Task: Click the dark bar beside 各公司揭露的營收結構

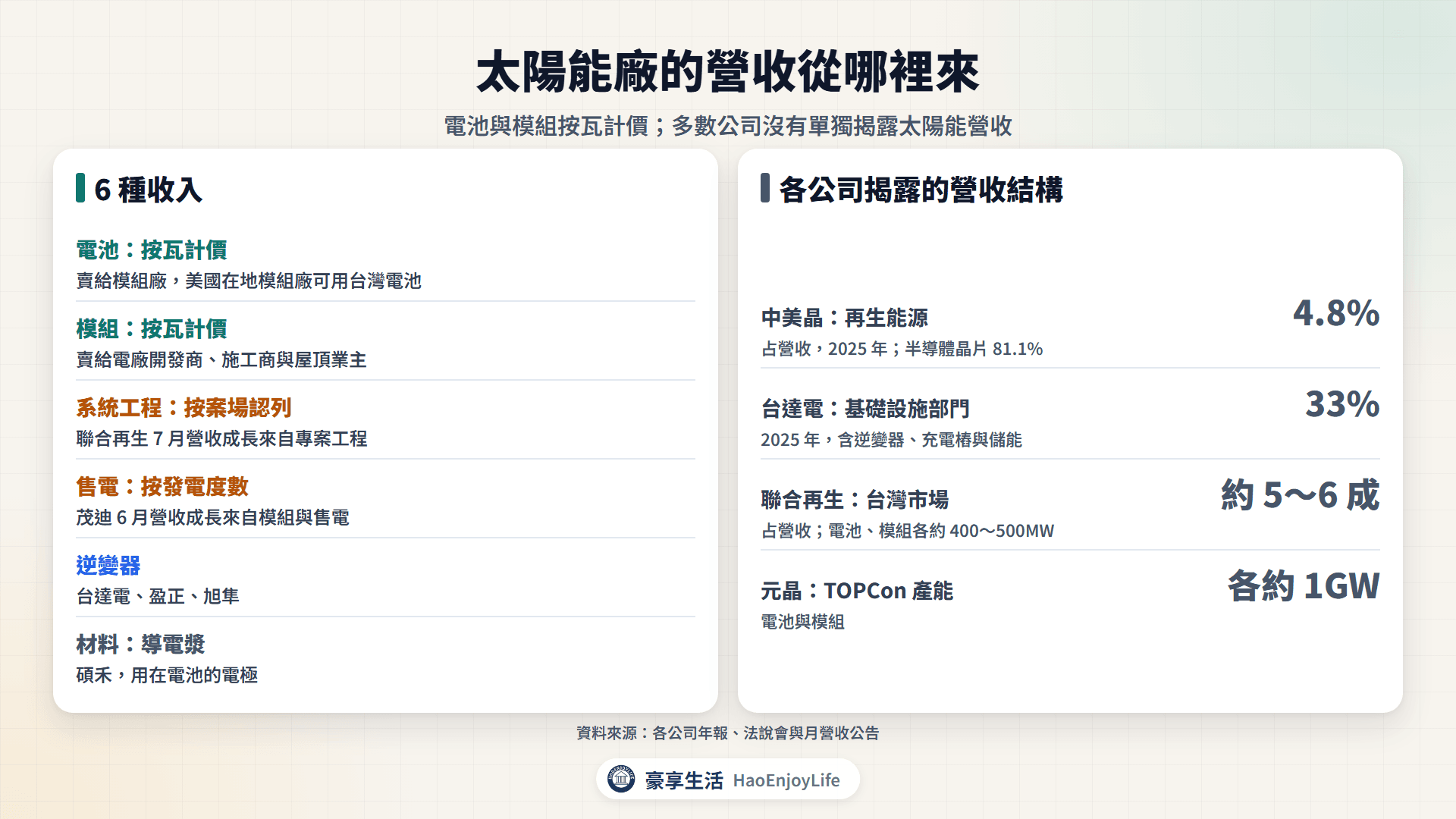Action: pyautogui.click(x=765, y=188)
